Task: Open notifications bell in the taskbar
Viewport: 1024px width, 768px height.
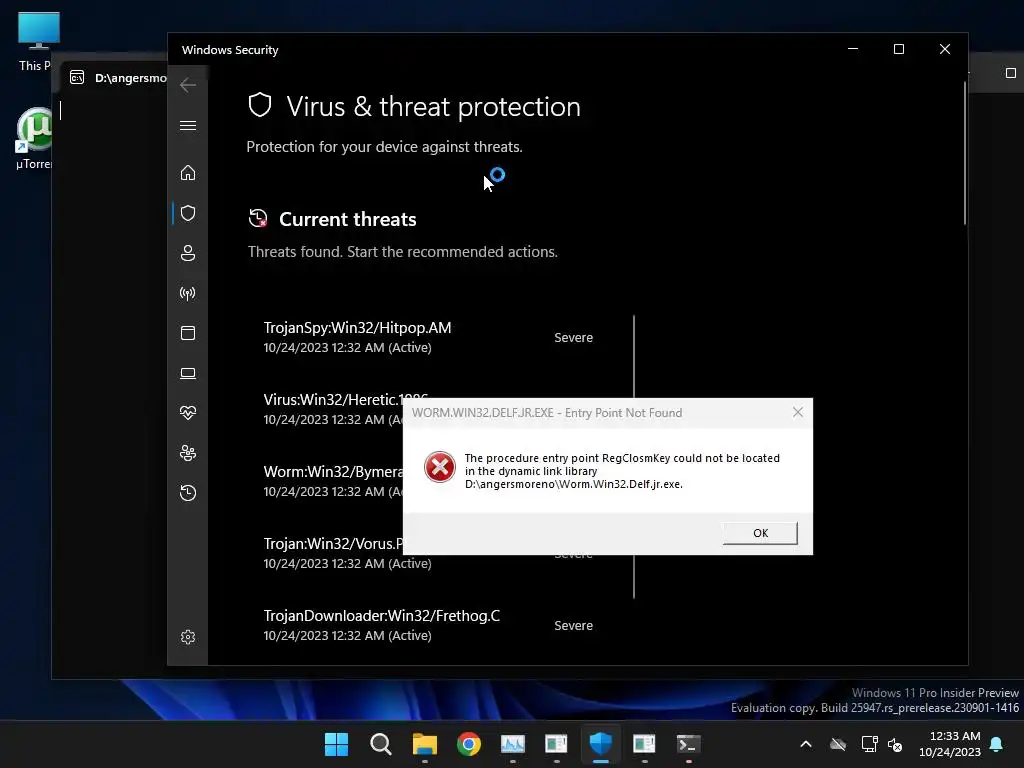Action: tap(997, 744)
